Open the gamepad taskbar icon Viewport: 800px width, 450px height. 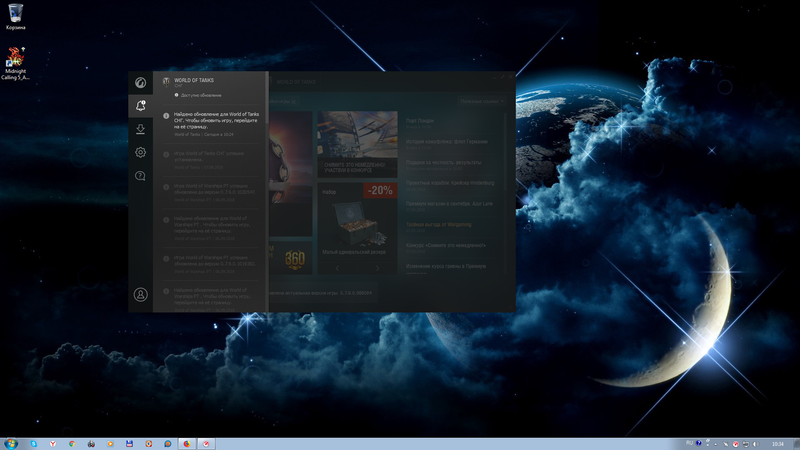(x=91, y=444)
